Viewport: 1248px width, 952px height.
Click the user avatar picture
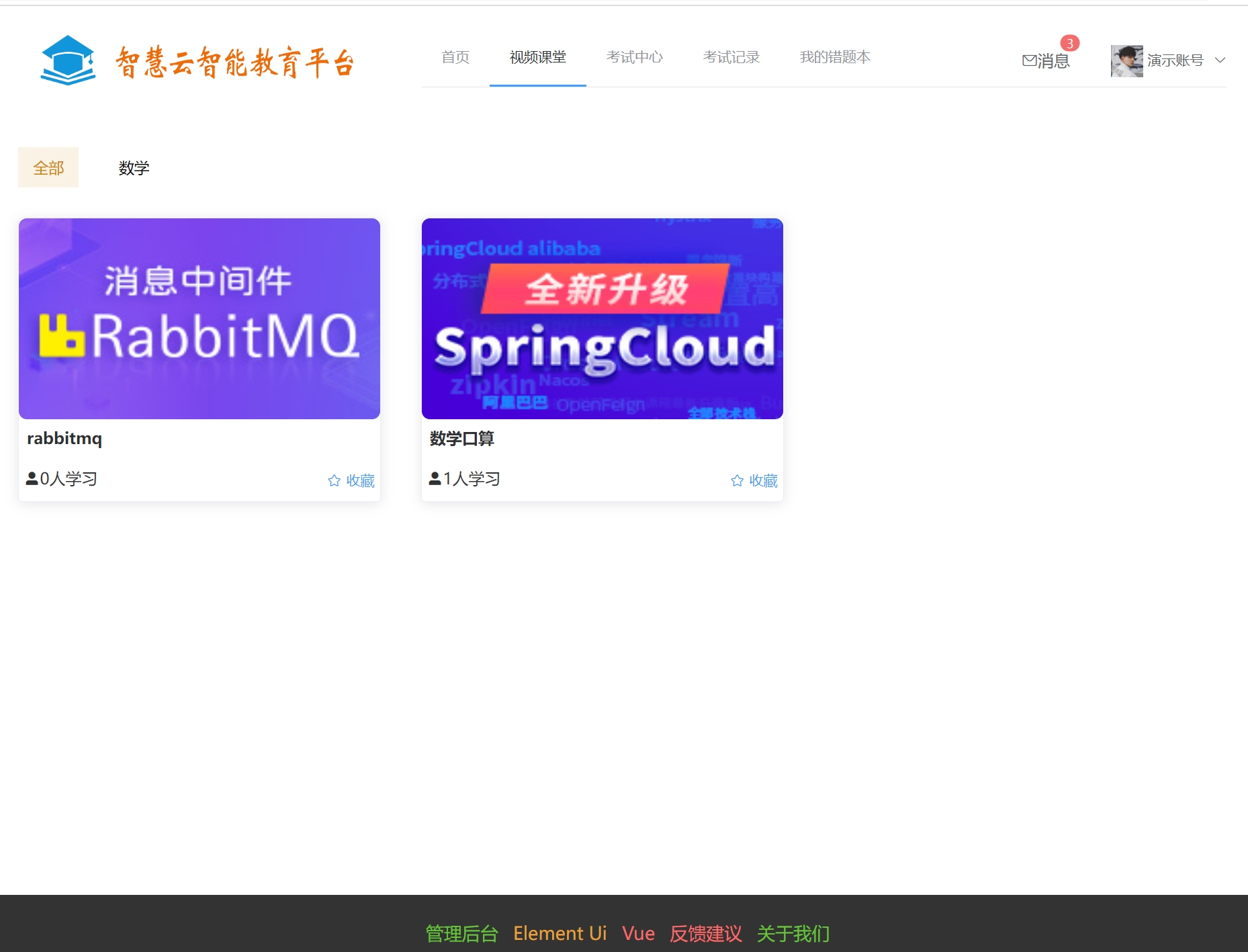1127,61
